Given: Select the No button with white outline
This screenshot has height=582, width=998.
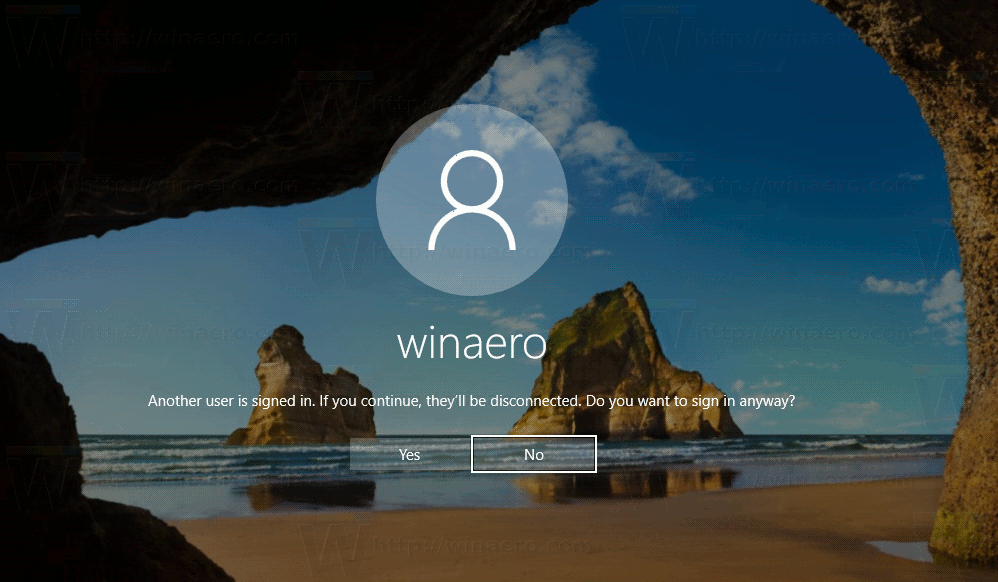Looking at the screenshot, I should [x=533, y=454].
